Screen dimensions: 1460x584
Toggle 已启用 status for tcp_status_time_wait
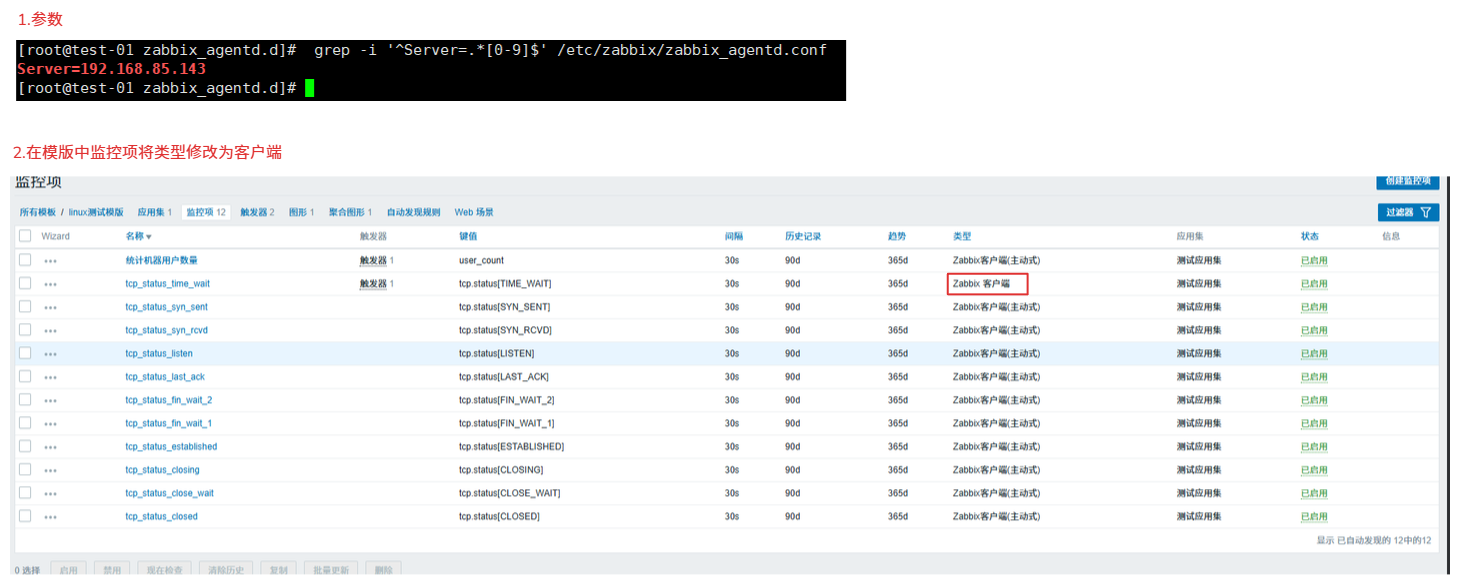click(1314, 284)
